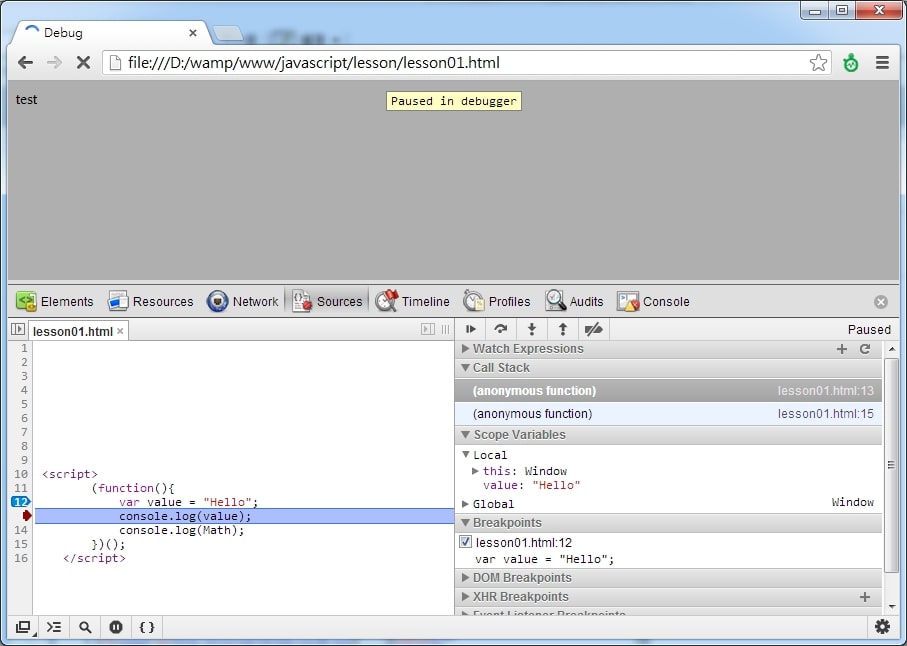Show the navigator sidebar in the Sources panel
This screenshot has width=907, height=646.
pyautogui.click(x=18, y=329)
